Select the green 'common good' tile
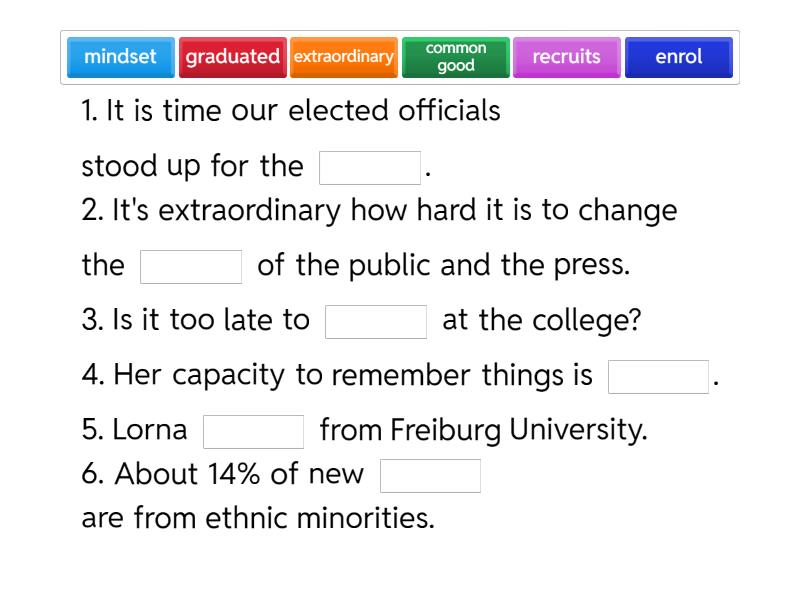This screenshot has width=800, height=600. point(456,57)
